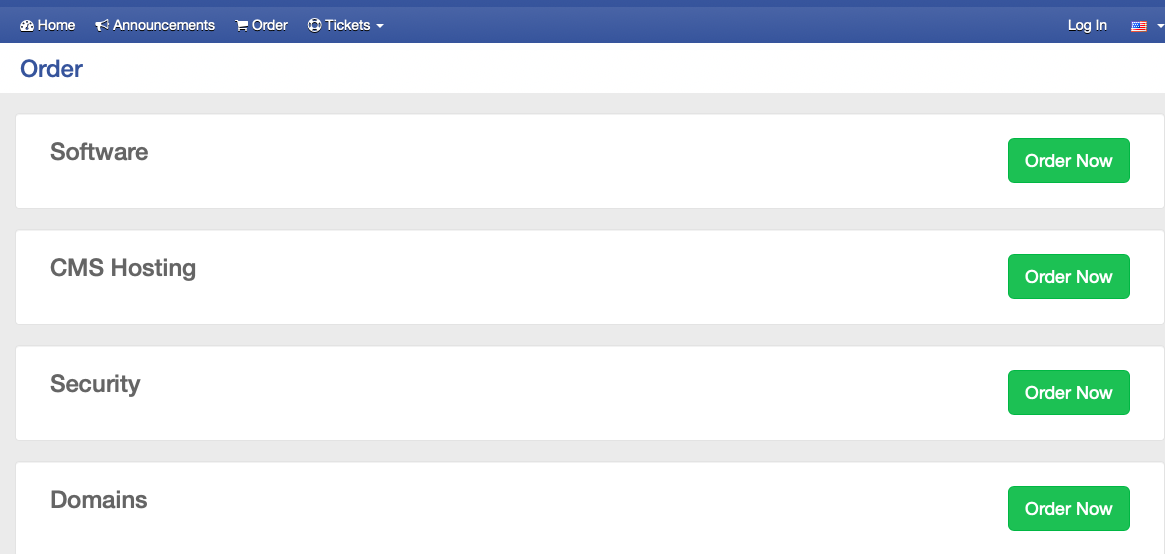
Task: Click the Tickets lifebuoy icon
Action: (x=314, y=25)
